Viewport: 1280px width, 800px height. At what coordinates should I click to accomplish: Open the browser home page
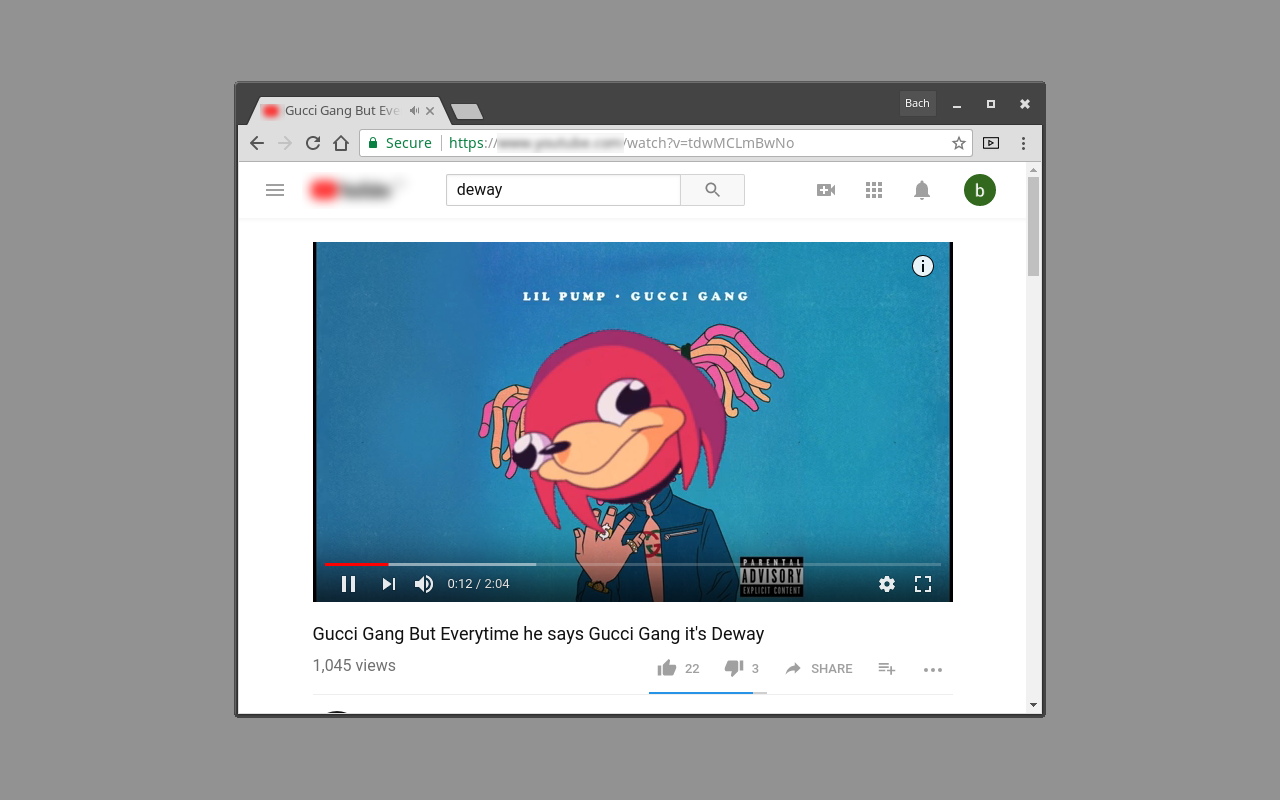click(x=341, y=143)
